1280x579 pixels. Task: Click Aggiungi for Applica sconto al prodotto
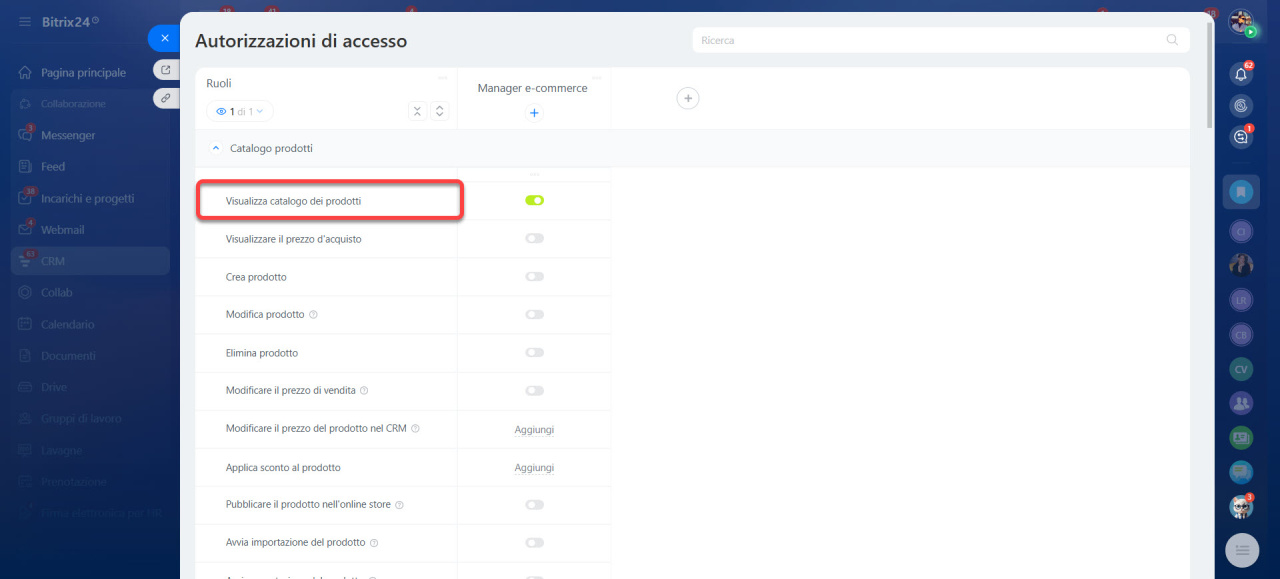(x=534, y=468)
